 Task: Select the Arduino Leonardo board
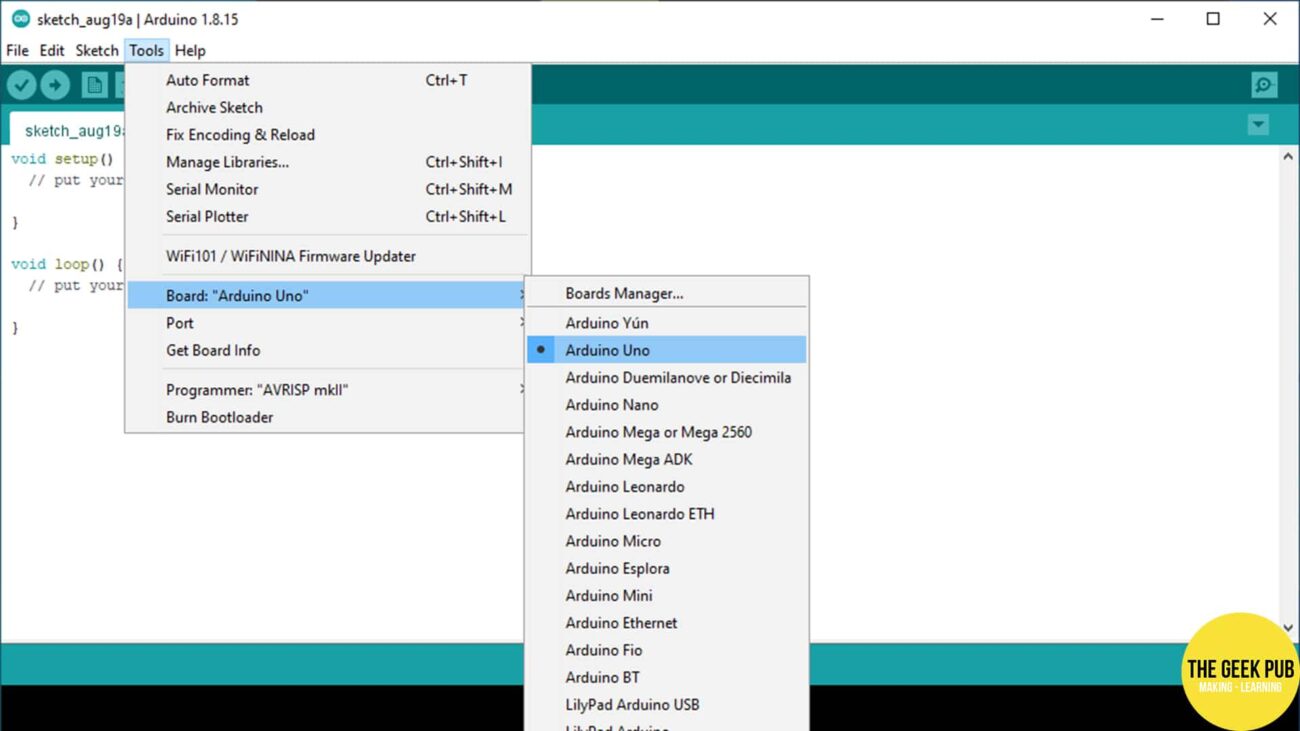click(x=624, y=486)
